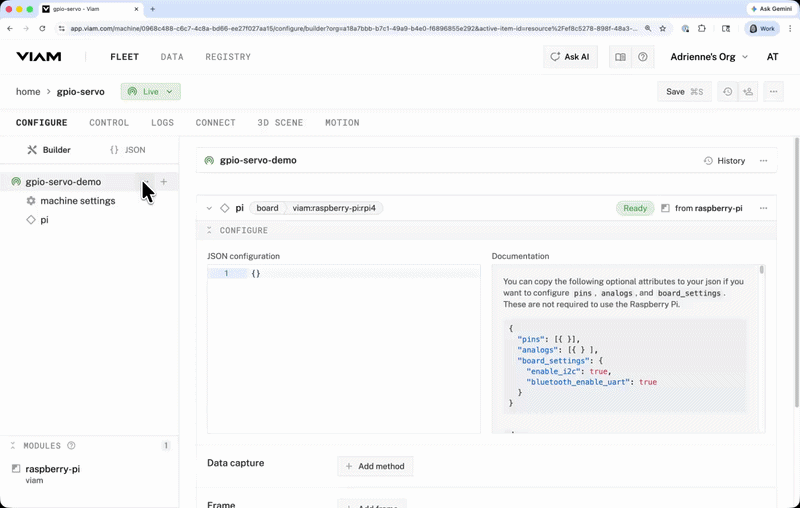Click the MODULES help icon

(71, 446)
